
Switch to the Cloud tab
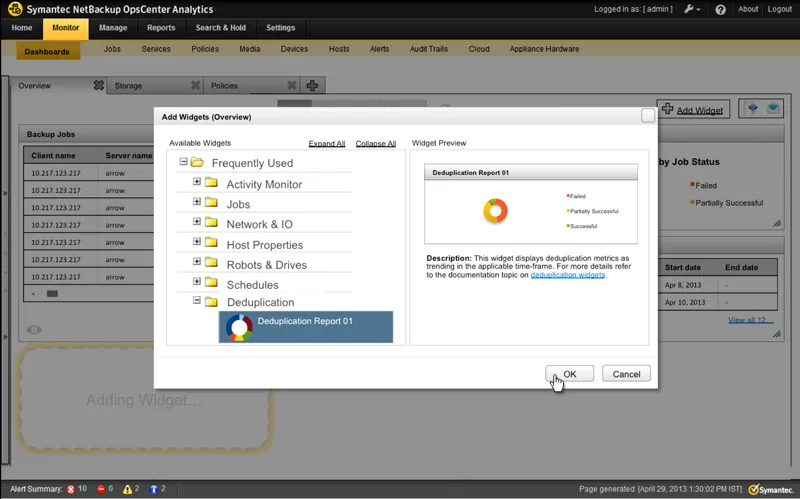click(479, 49)
